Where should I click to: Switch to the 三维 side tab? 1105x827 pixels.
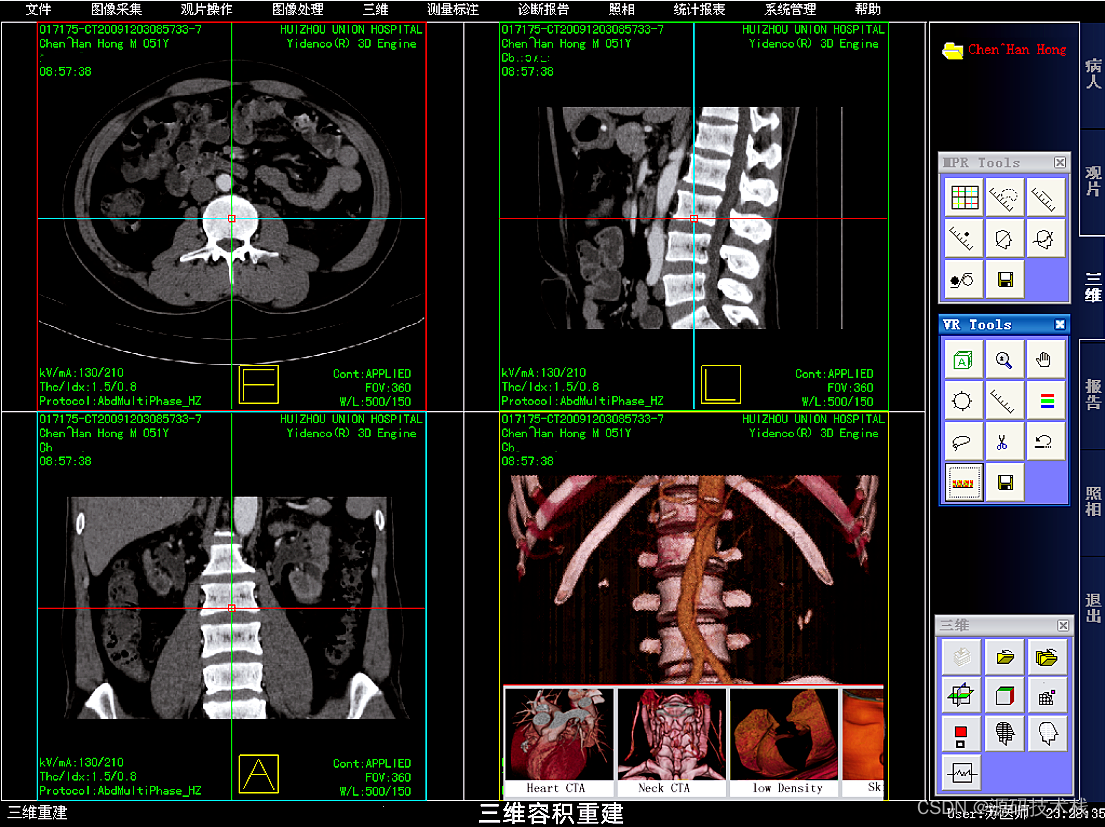pyautogui.click(x=1092, y=287)
